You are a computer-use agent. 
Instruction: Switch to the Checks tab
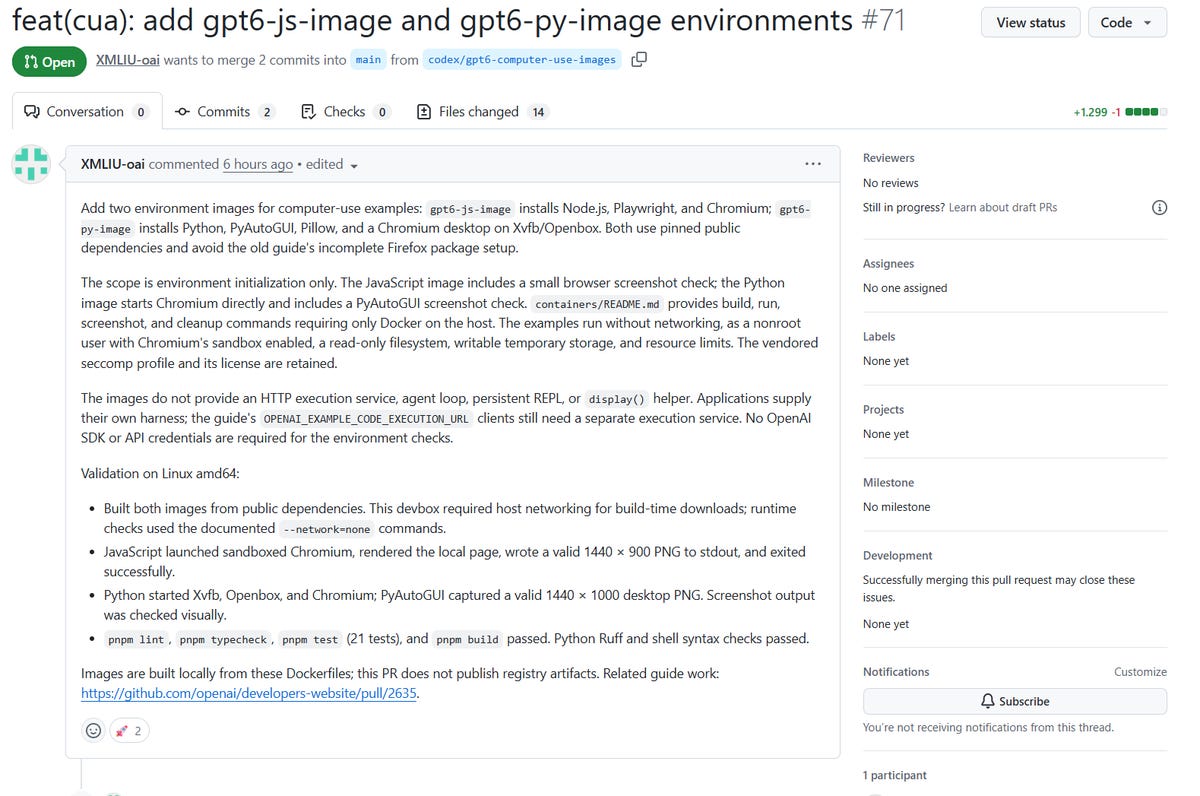coord(345,112)
